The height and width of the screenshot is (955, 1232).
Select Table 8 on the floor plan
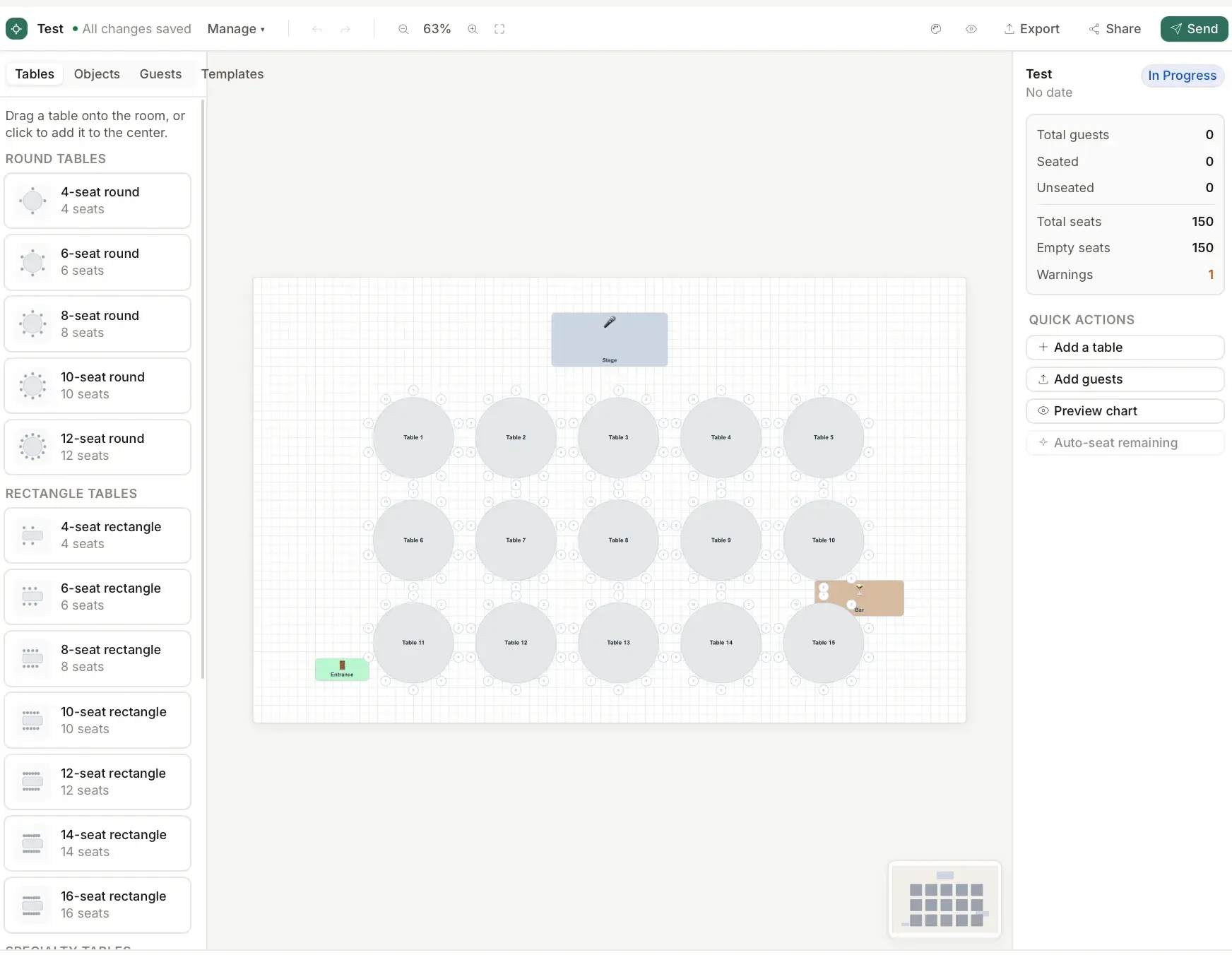pyautogui.click(x=618, y=540)
